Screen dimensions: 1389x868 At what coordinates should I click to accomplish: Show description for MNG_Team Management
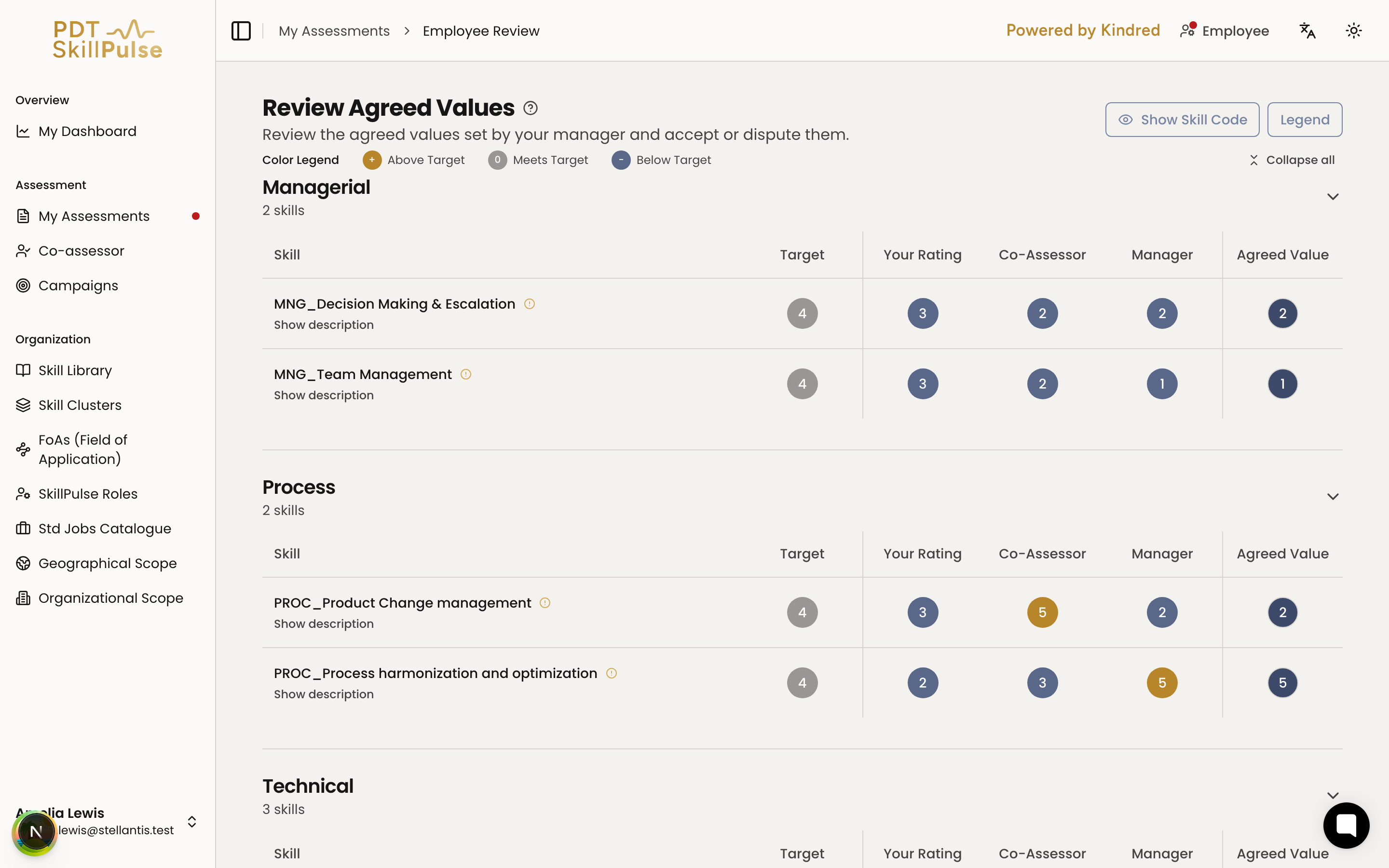point(324,395)
